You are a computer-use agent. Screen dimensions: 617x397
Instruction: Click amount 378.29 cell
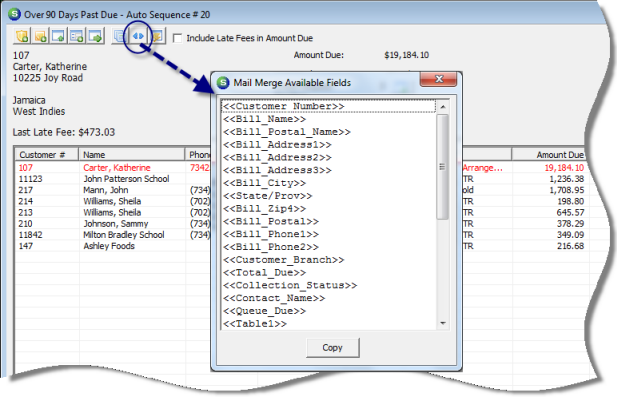tap(570, 223)
